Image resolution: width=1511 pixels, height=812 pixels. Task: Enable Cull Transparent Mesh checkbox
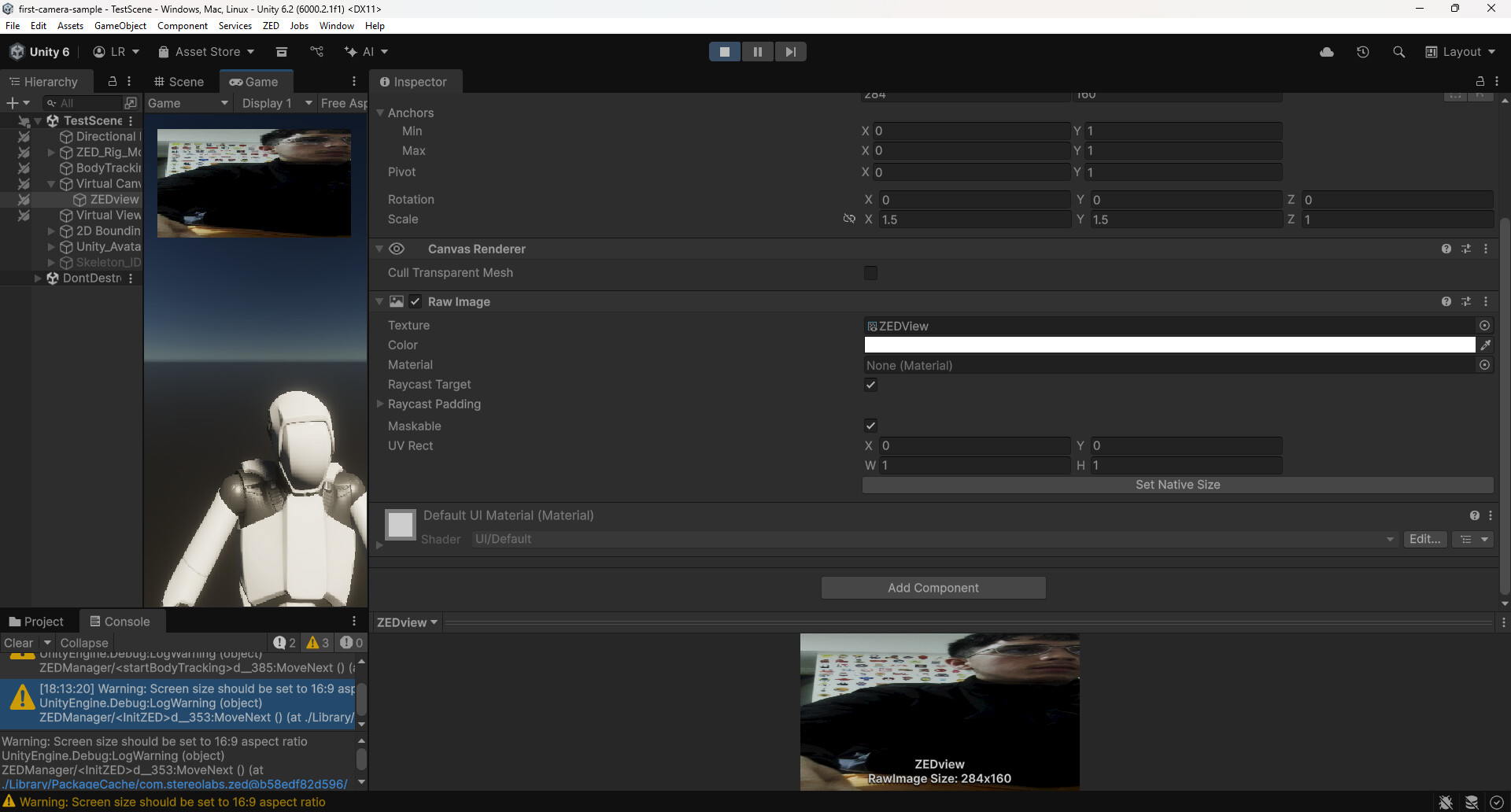click(x=870, y=273)
